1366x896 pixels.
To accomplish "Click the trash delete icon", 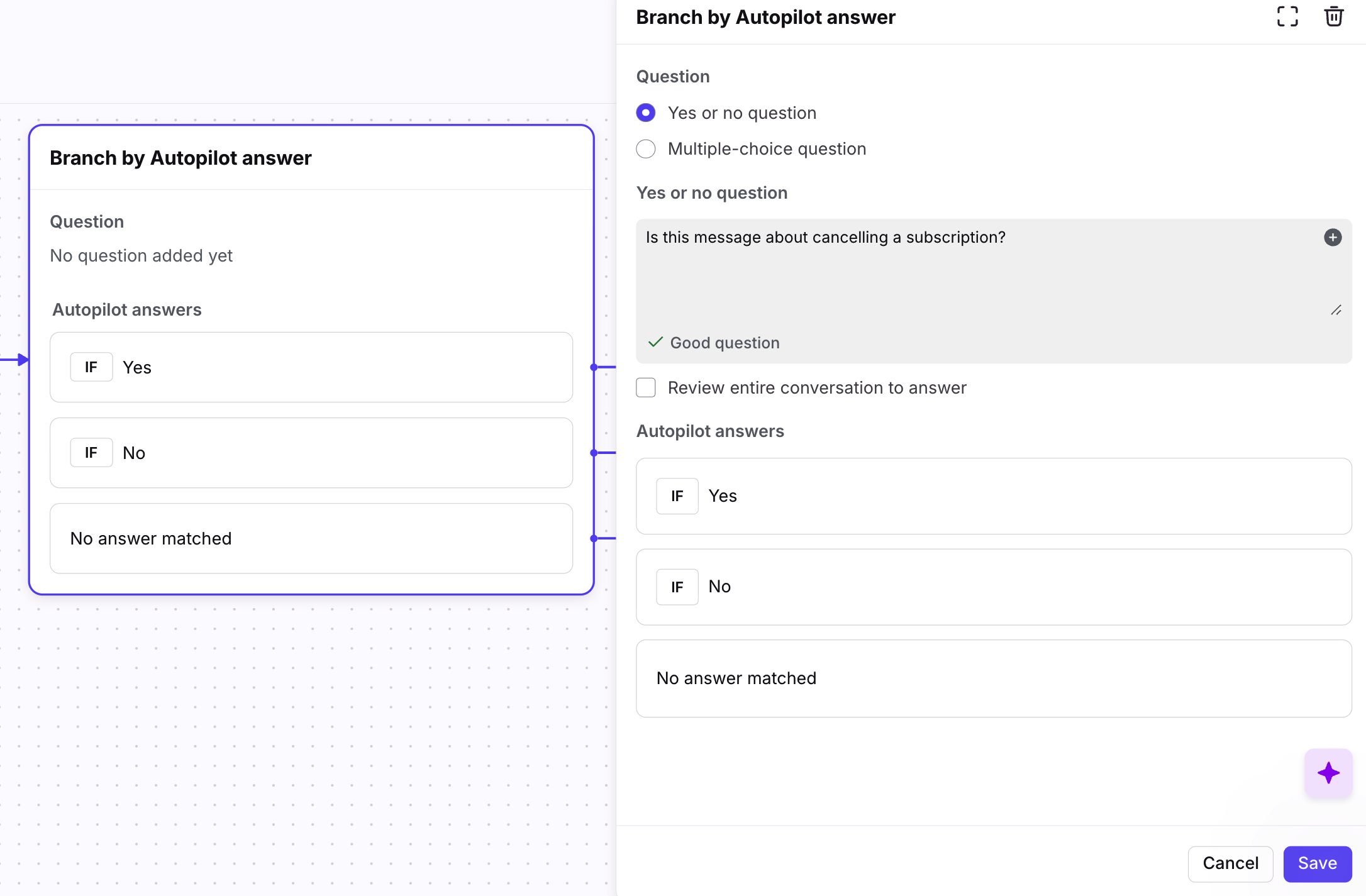I will 1334,17.
